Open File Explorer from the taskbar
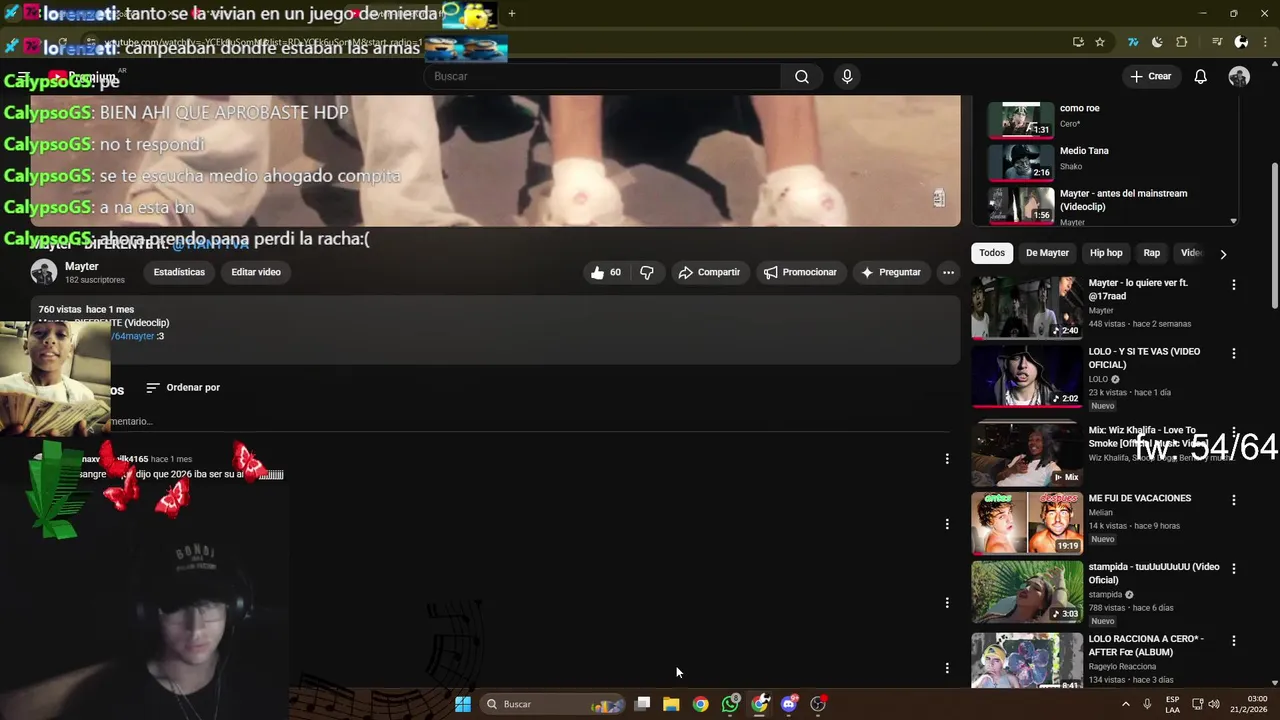1280x720 pixels. coord(671,704)
